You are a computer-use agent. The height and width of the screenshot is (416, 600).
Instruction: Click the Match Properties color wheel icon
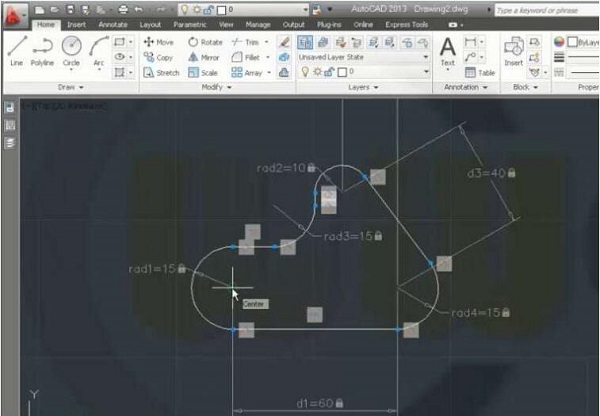[x=559, y=41]
